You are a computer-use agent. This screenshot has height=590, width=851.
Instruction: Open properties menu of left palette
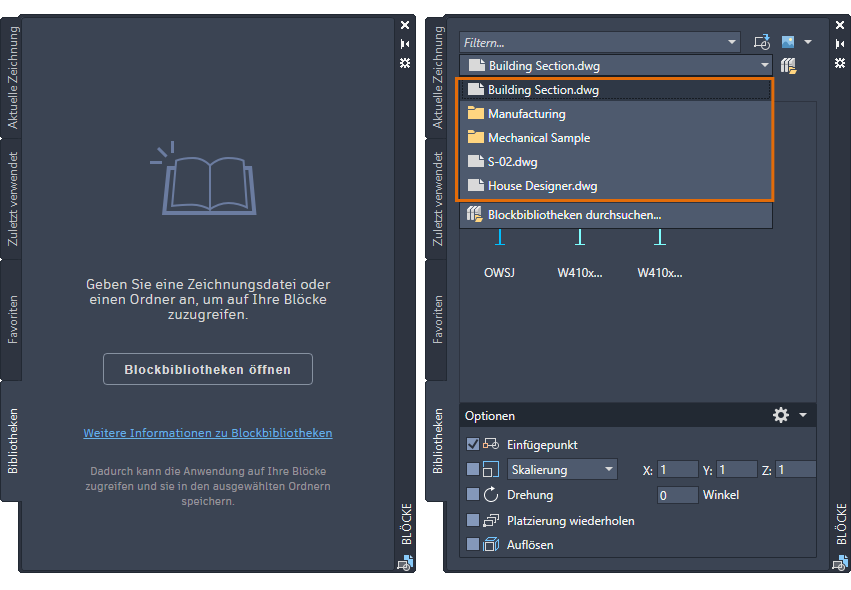pos(405,63)
